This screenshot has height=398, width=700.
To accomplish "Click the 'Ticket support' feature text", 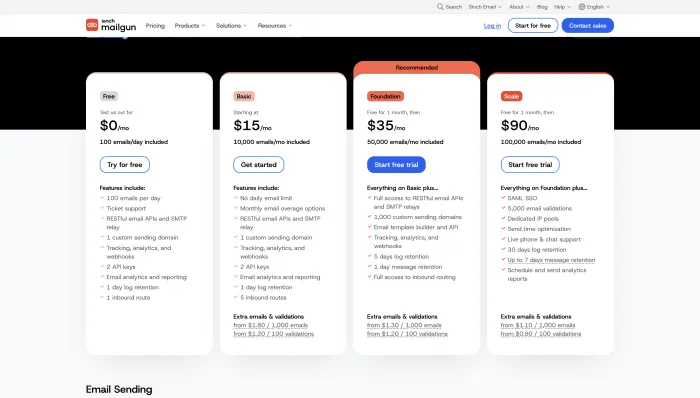I will point(126,208).
